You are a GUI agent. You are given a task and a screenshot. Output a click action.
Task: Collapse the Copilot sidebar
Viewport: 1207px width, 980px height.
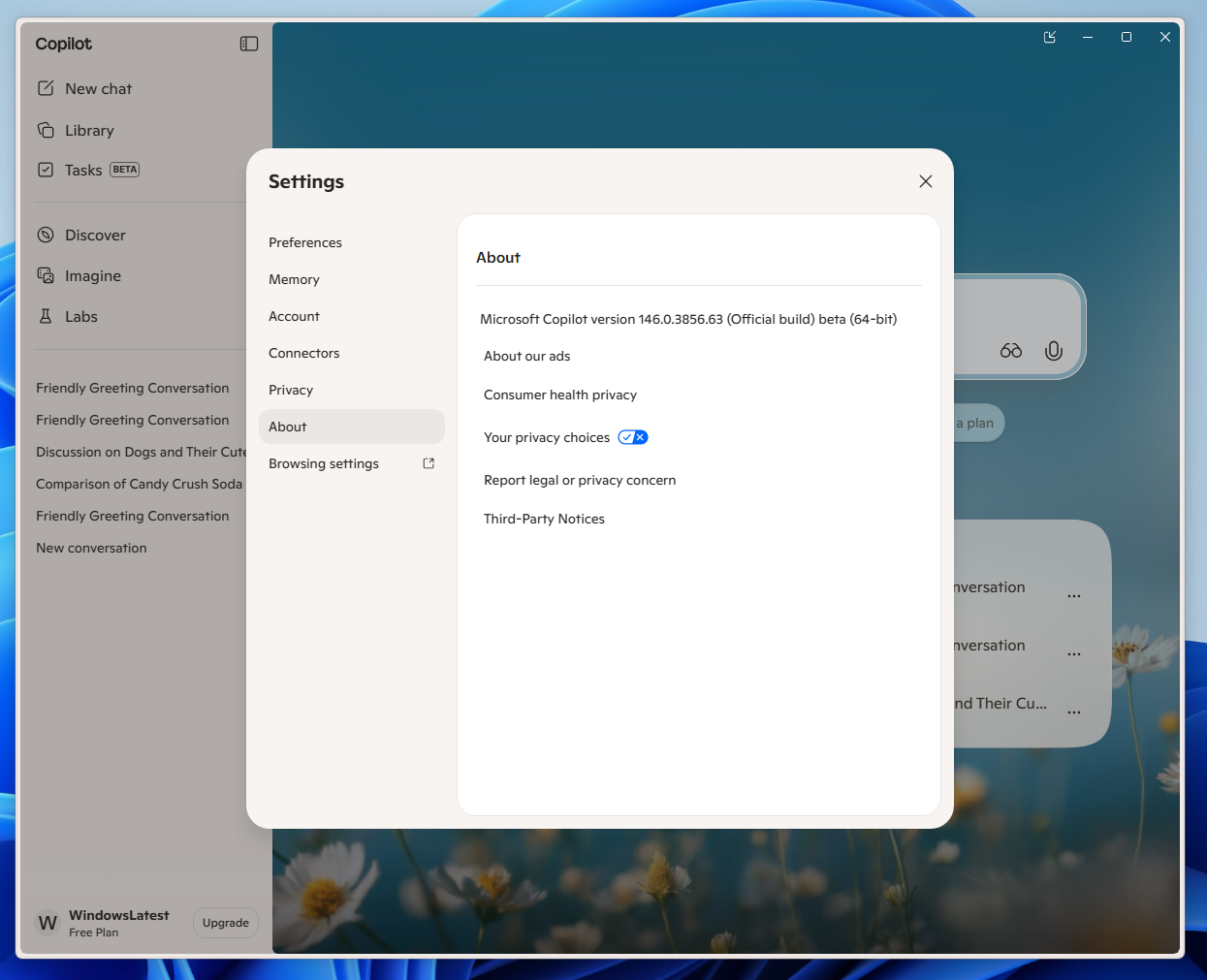(x=249, y=43)
